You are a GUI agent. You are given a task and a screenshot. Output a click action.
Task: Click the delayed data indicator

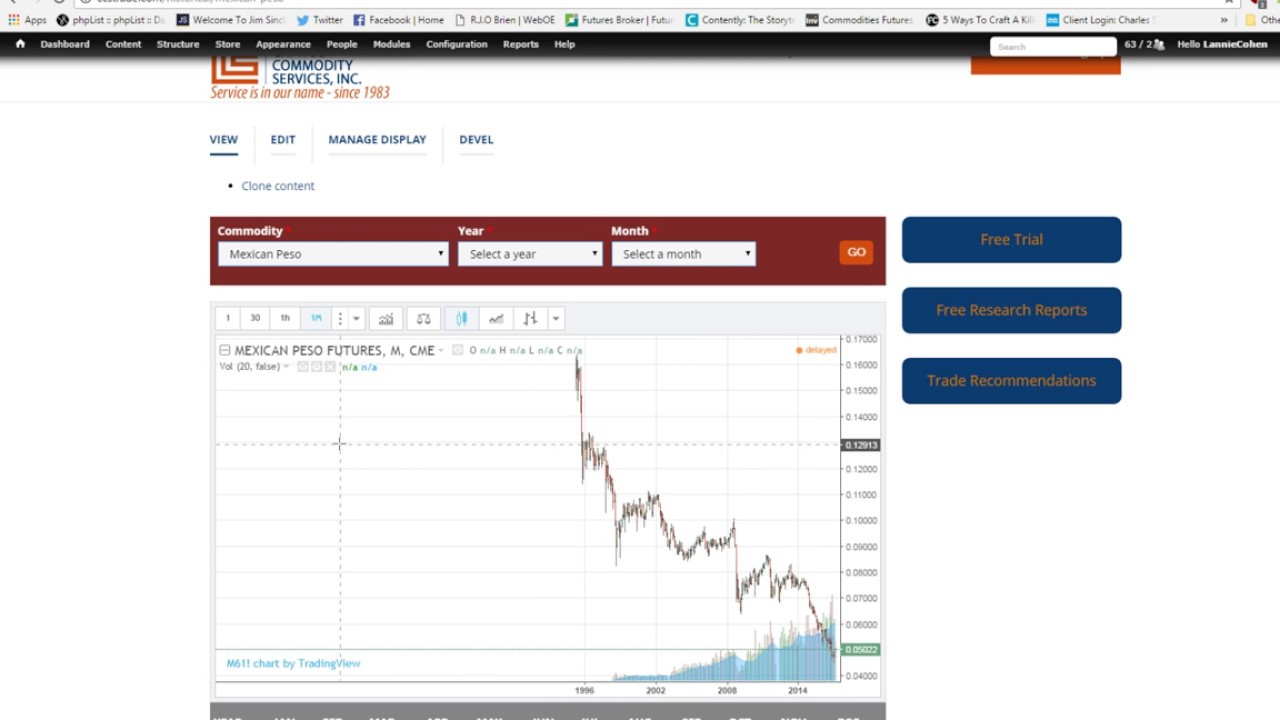tap(816, 350)
